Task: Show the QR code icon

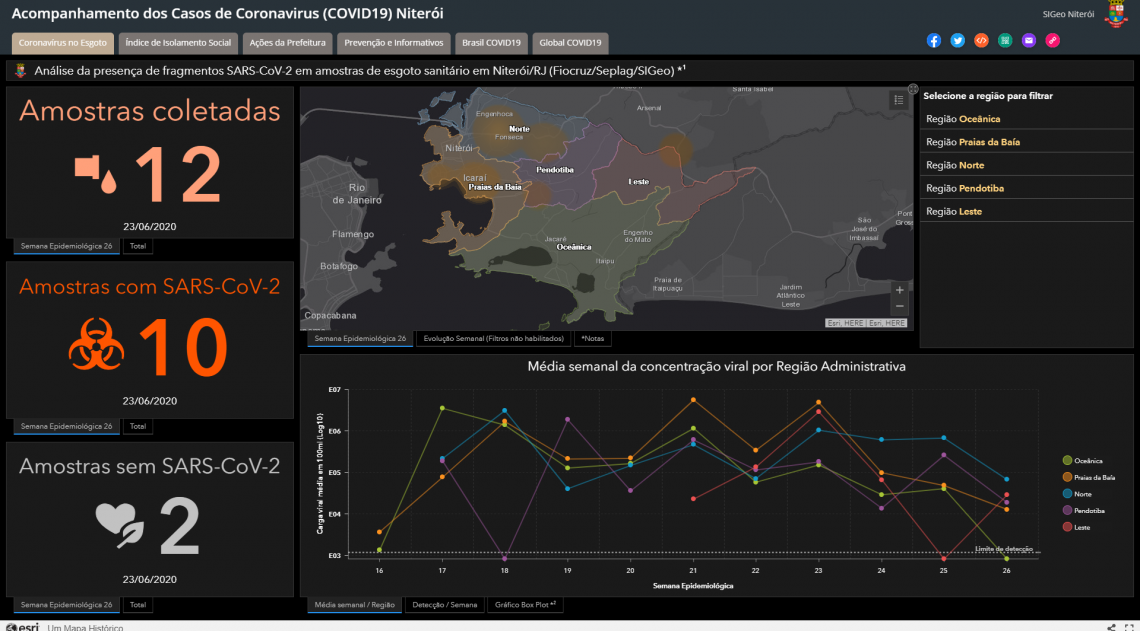Action: click(x=1005, y=41)
